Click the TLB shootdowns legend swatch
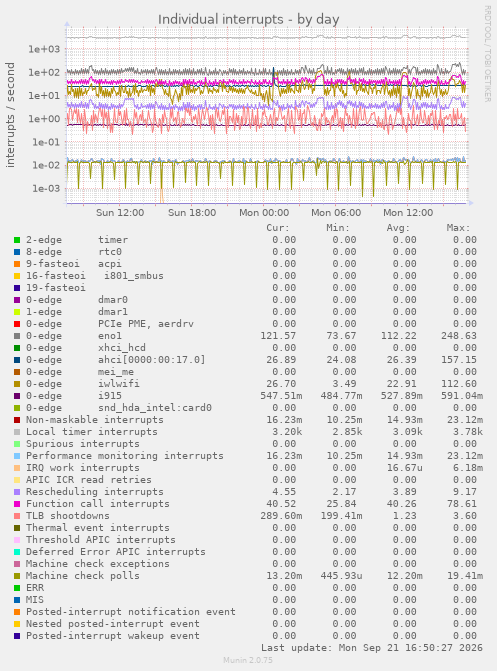This screenshot has width=497, height=671. coord(17,516)
